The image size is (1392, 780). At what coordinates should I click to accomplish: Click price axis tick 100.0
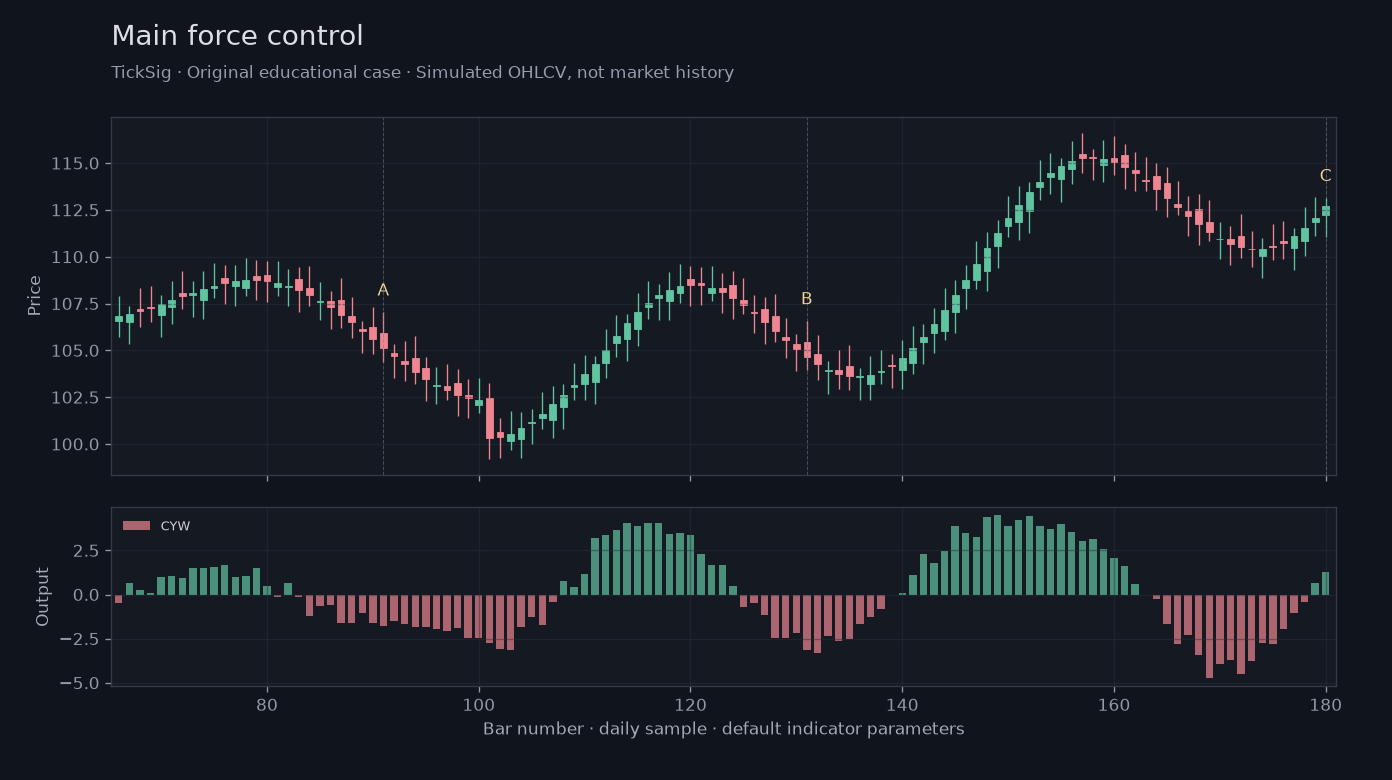(x=75, y=445)
